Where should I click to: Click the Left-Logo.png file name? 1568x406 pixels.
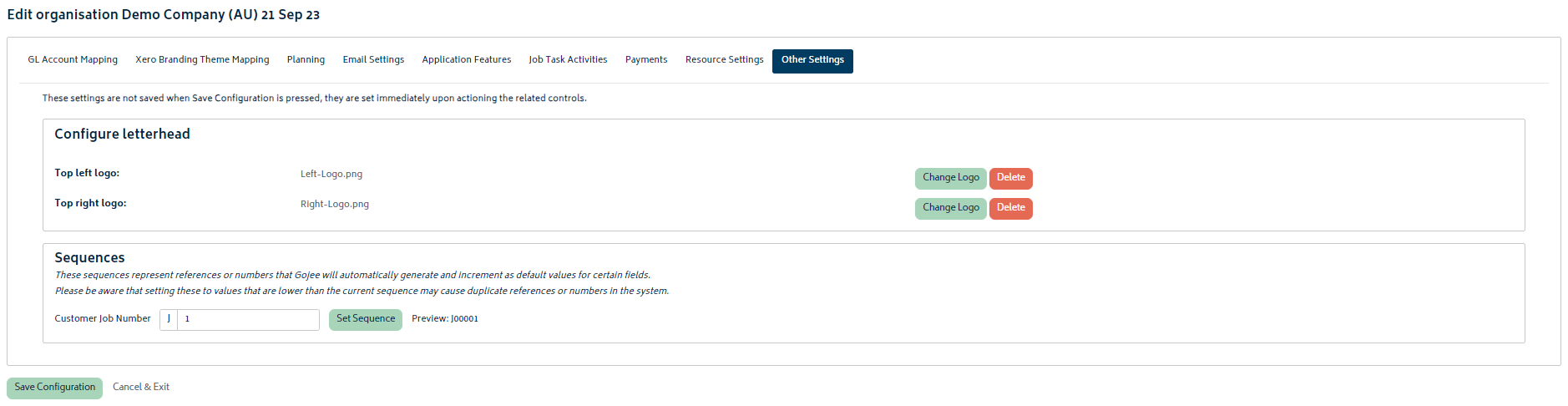[331, 175]
